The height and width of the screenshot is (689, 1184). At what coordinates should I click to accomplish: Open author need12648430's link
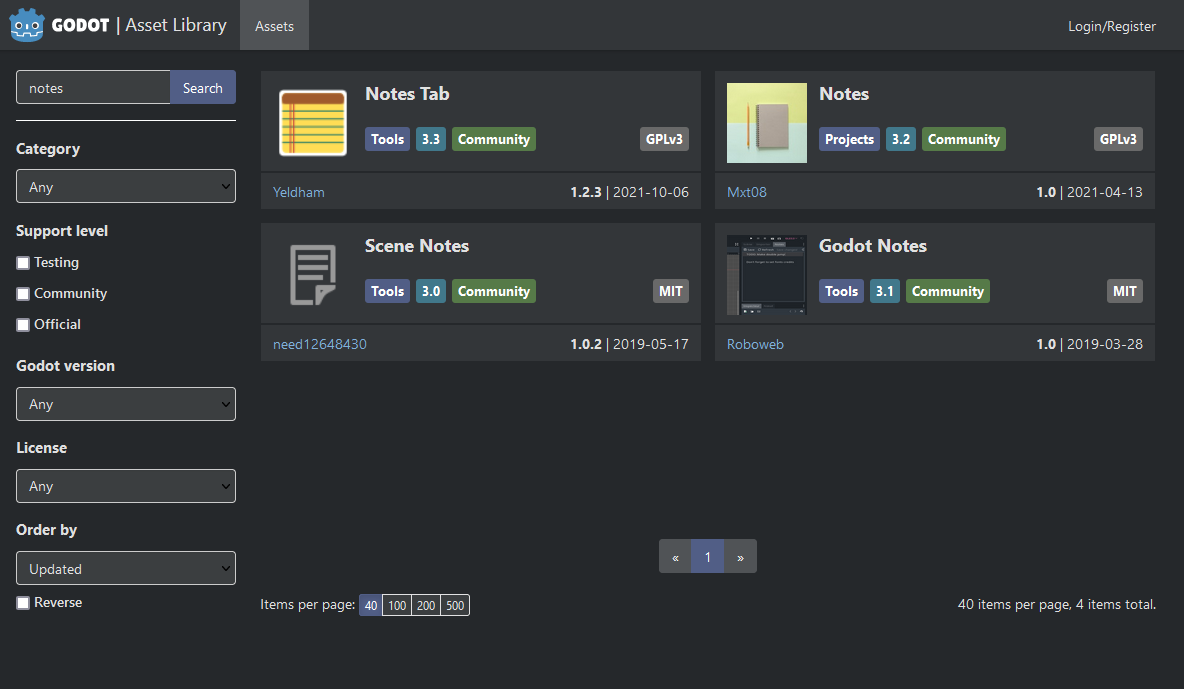(319, 344)
